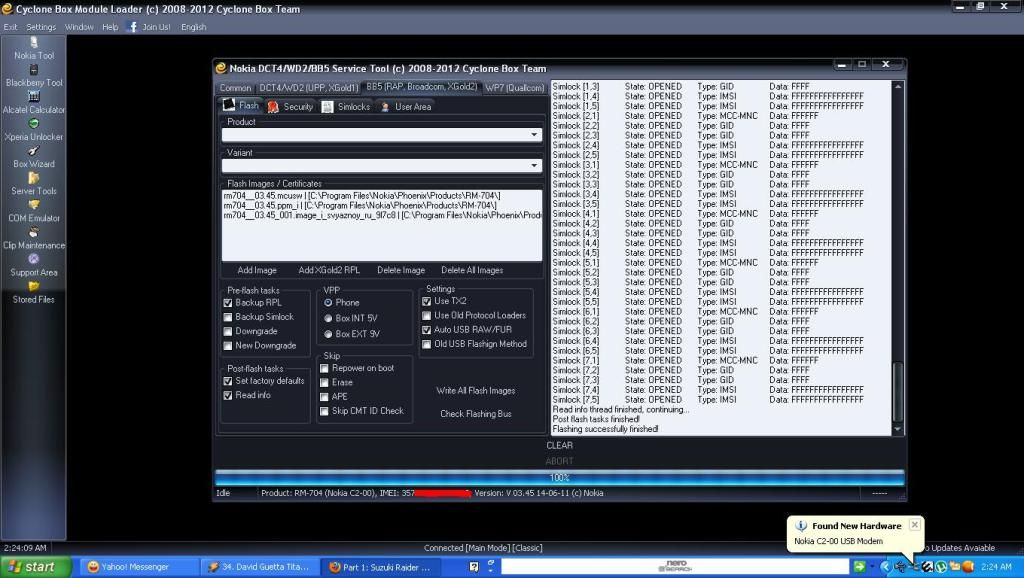Toggle Set factory defaults checkbox
Viewport: 1024px width, 578px height.
[228, 381]
